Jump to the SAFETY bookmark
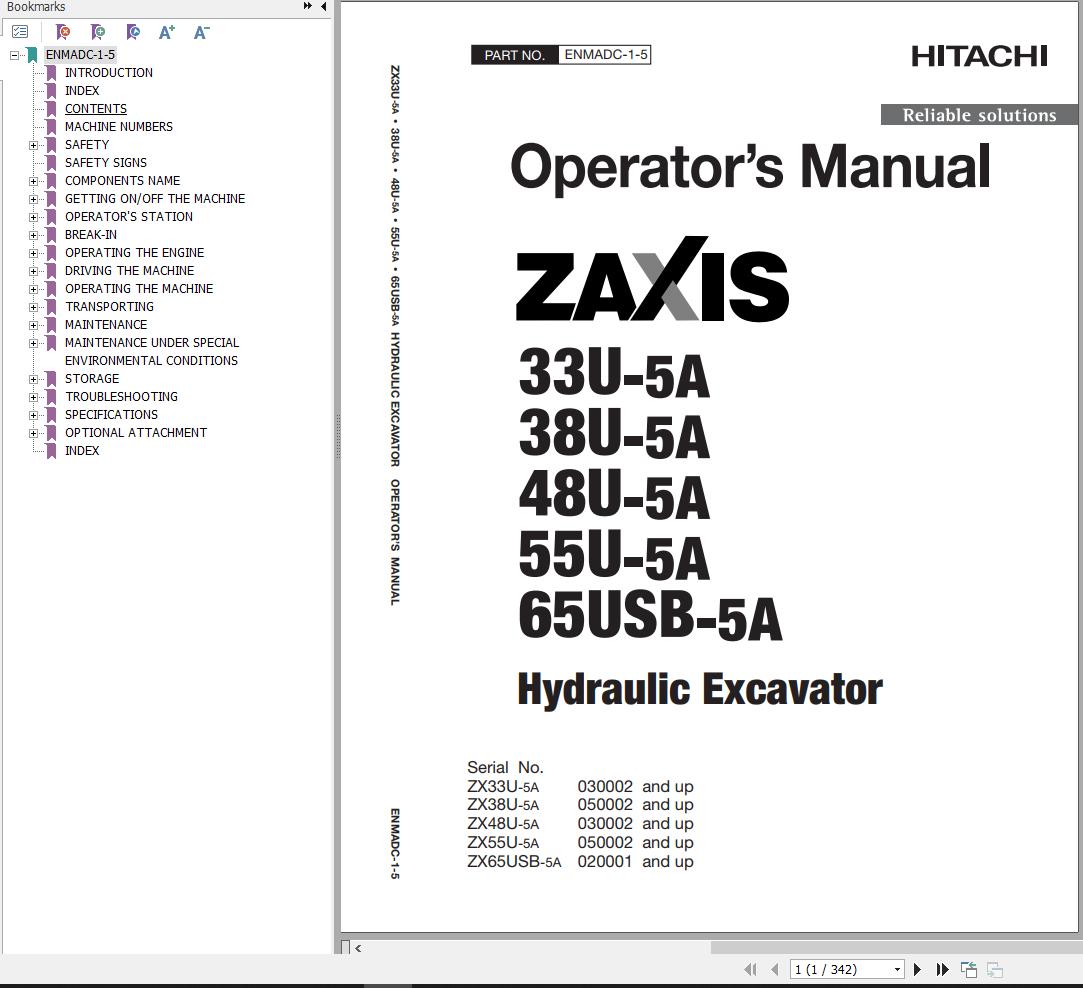The image size is (1083, 988). point(87,144)
